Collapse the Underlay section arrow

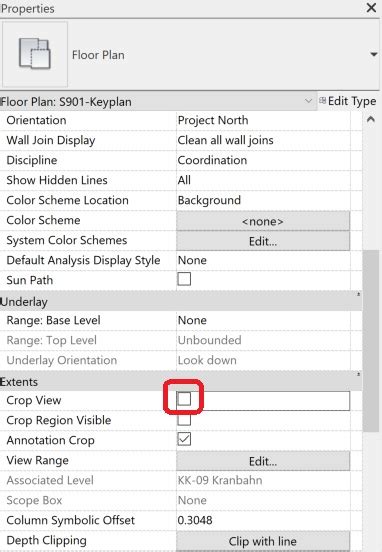pos(358,294)
